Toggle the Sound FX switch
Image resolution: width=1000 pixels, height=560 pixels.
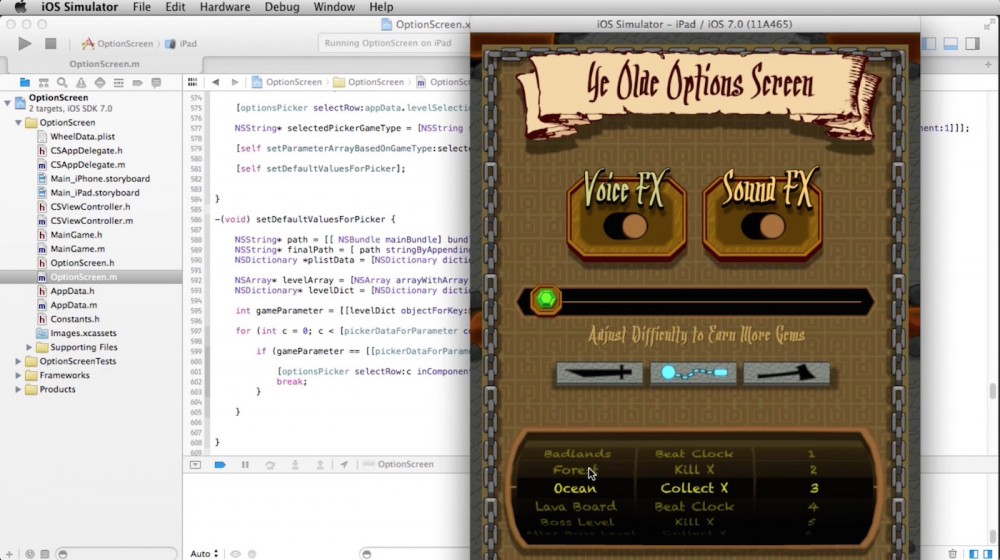click(x=761, y=226)
